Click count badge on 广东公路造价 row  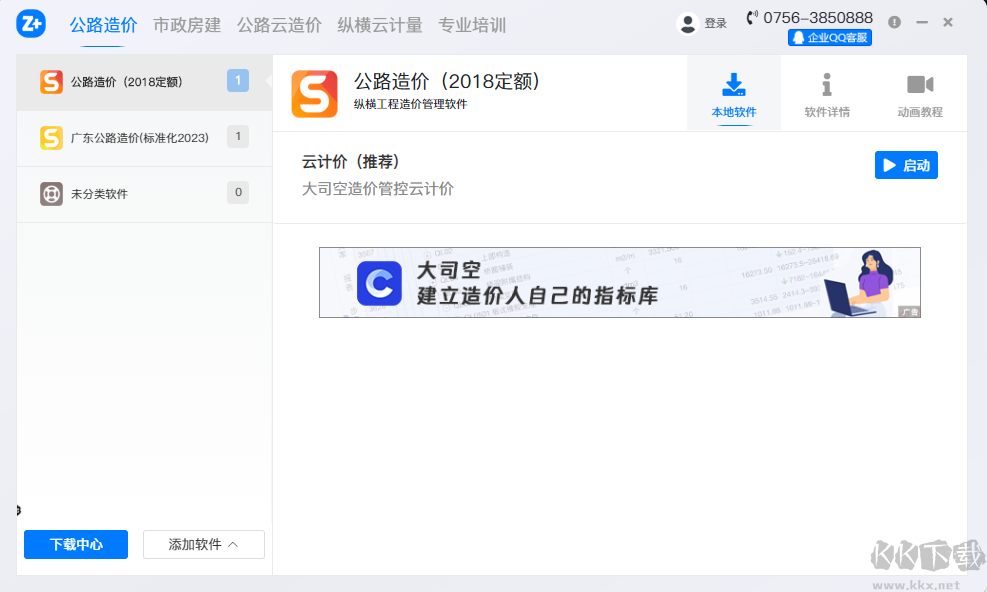[238, 137]
